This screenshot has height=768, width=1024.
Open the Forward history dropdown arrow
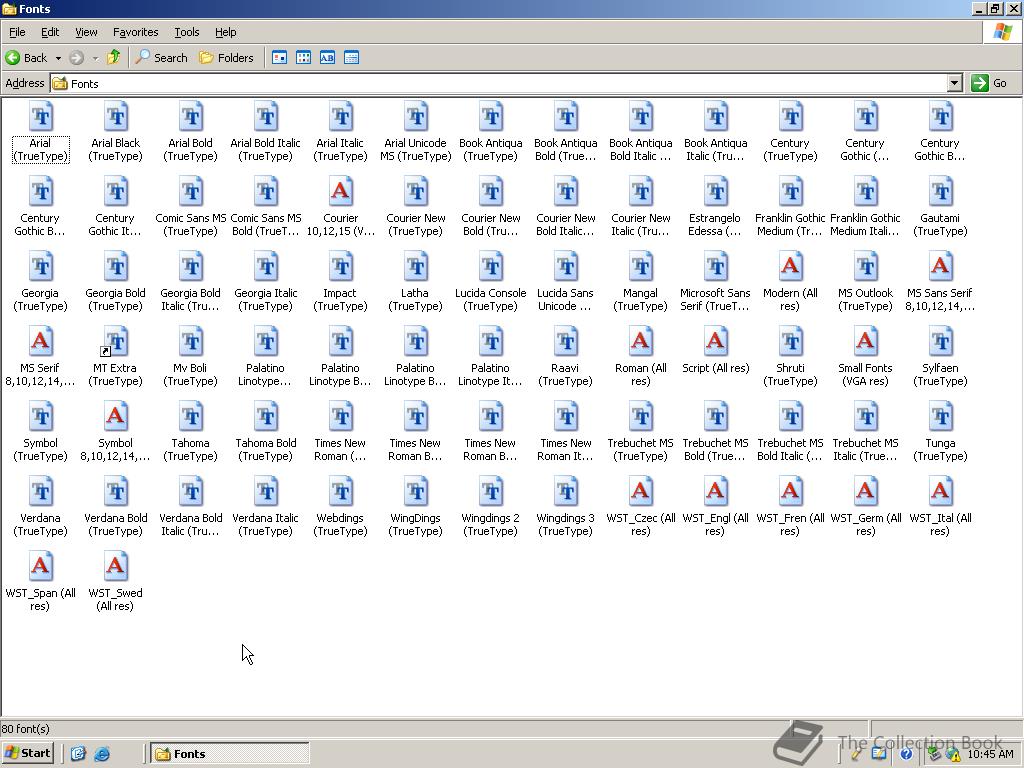pos(95,58)
